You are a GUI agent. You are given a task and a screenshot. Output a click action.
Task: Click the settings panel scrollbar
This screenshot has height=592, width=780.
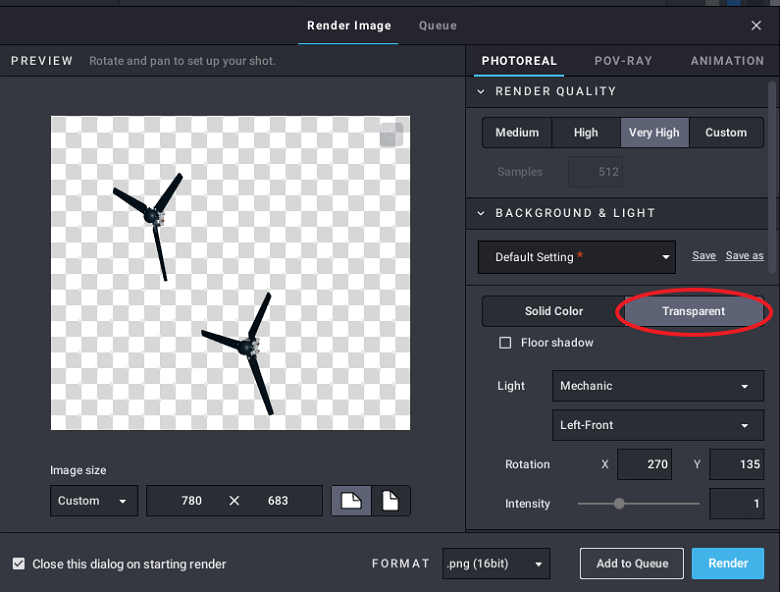[x=772, y=178]
